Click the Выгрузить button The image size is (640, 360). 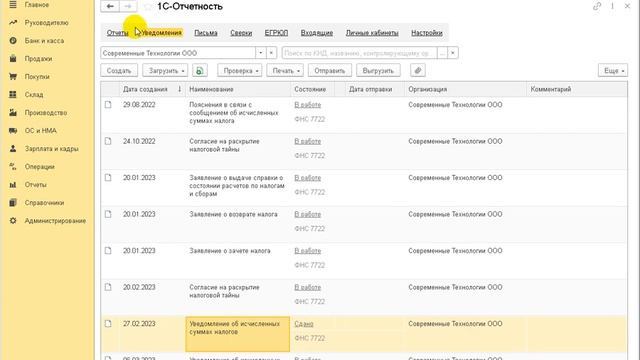click(378, 71)
